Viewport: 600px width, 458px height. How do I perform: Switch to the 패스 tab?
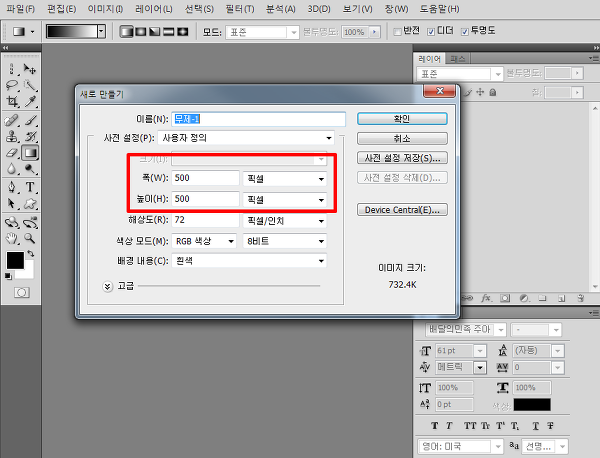pyautogui.click(x=458, y=59)
